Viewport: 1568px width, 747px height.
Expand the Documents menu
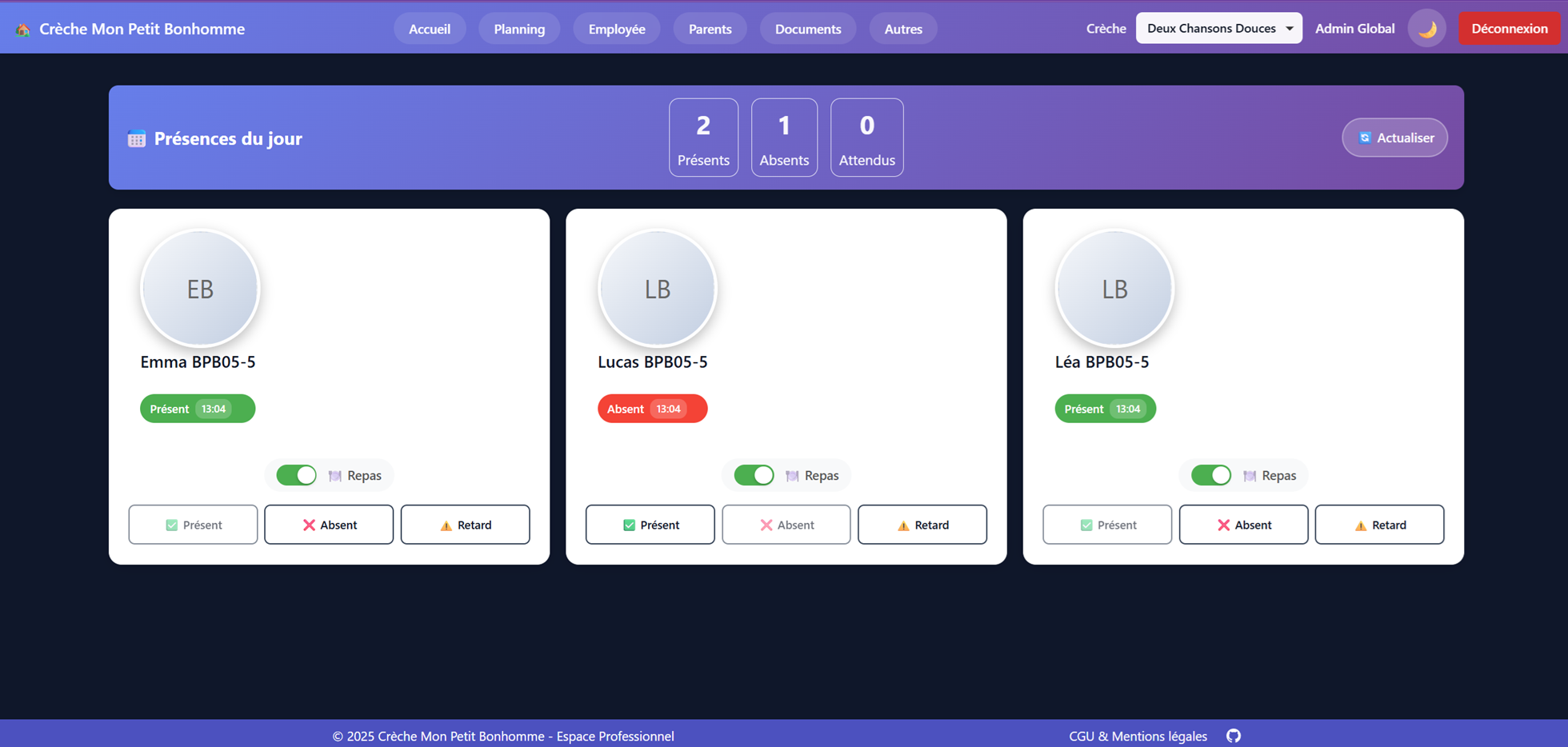tap(808, 29)
